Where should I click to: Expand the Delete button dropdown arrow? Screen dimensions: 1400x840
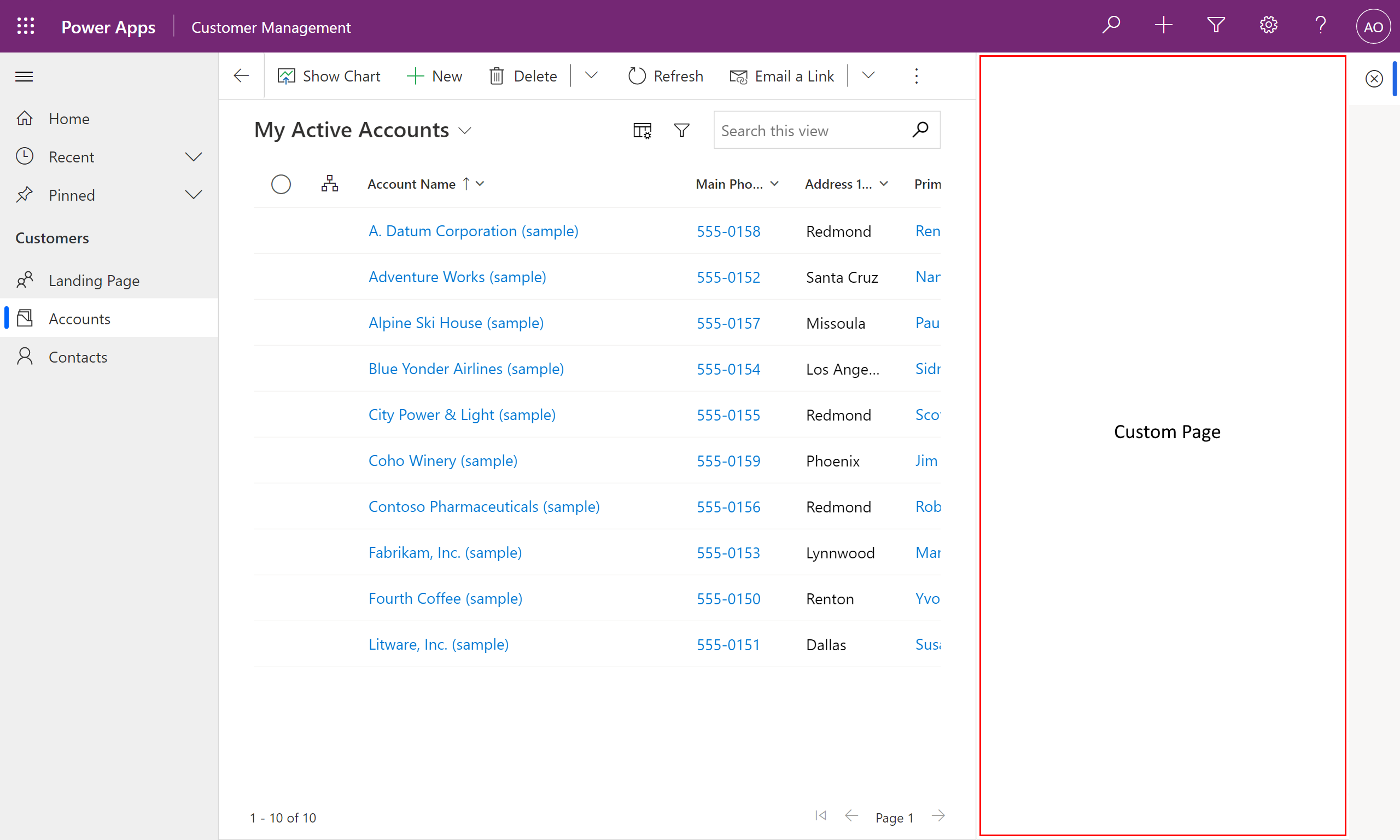pyautogui.click(x=591, y=76)
